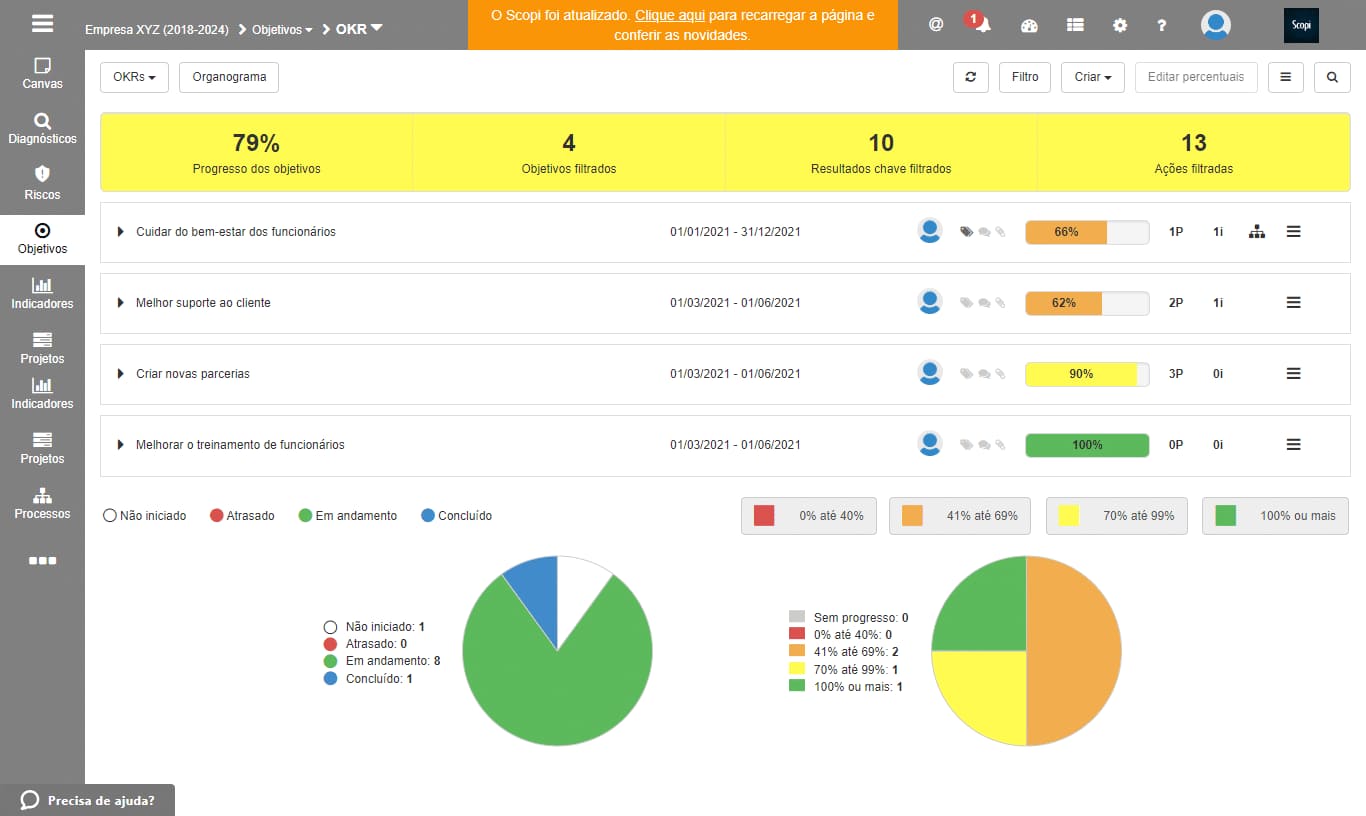Click the refresh icon button

[x=970, y=77]
